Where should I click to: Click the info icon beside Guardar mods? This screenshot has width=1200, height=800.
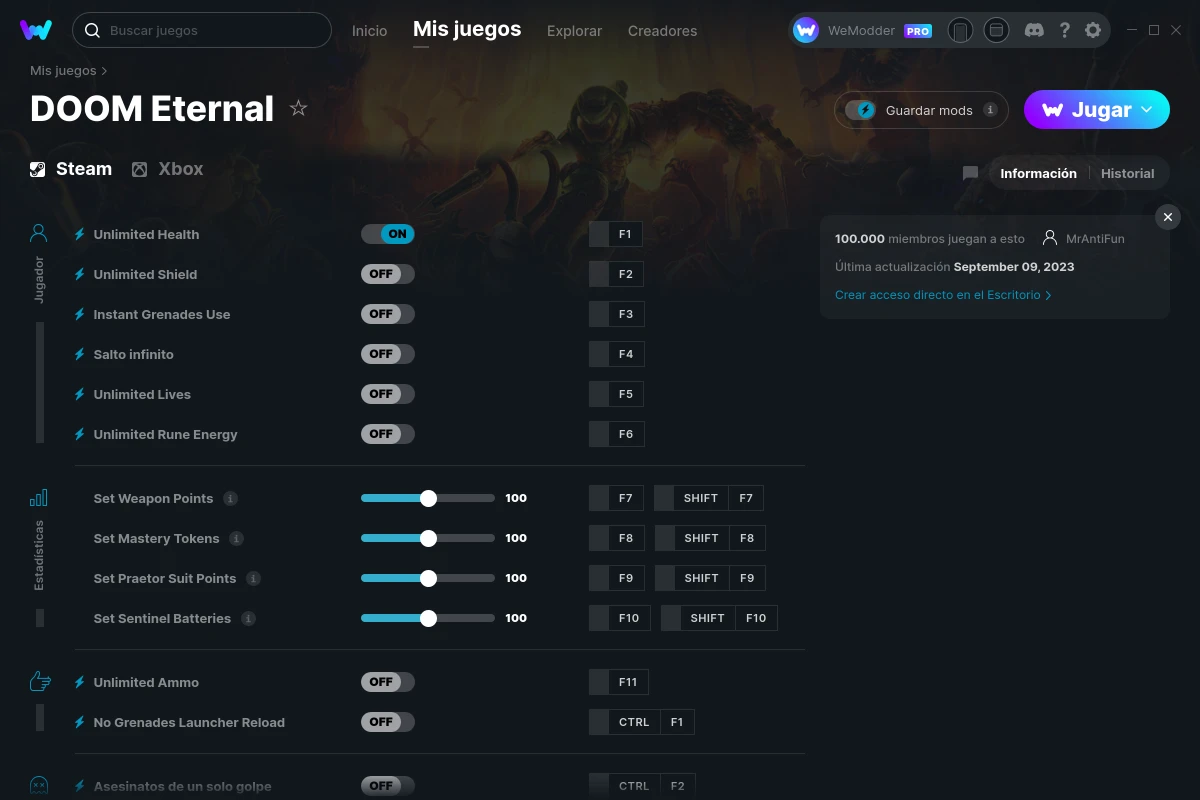pos(990,110)
